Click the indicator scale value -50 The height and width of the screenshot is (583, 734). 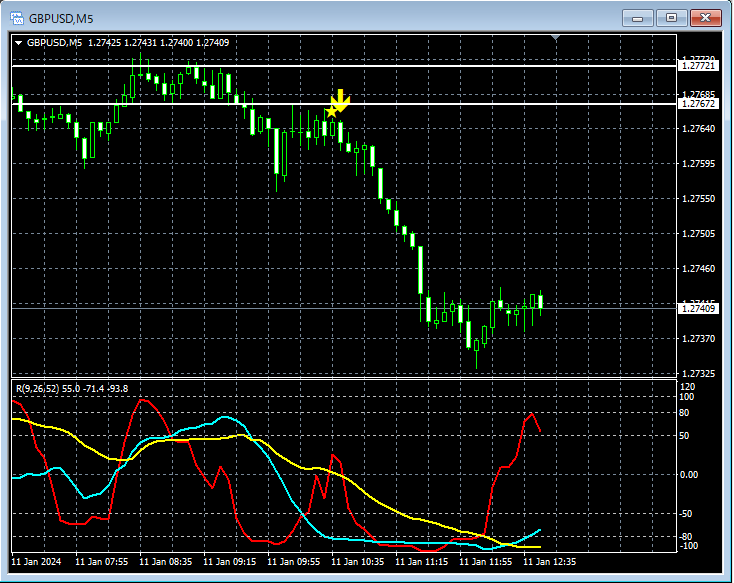click(686, 514)
